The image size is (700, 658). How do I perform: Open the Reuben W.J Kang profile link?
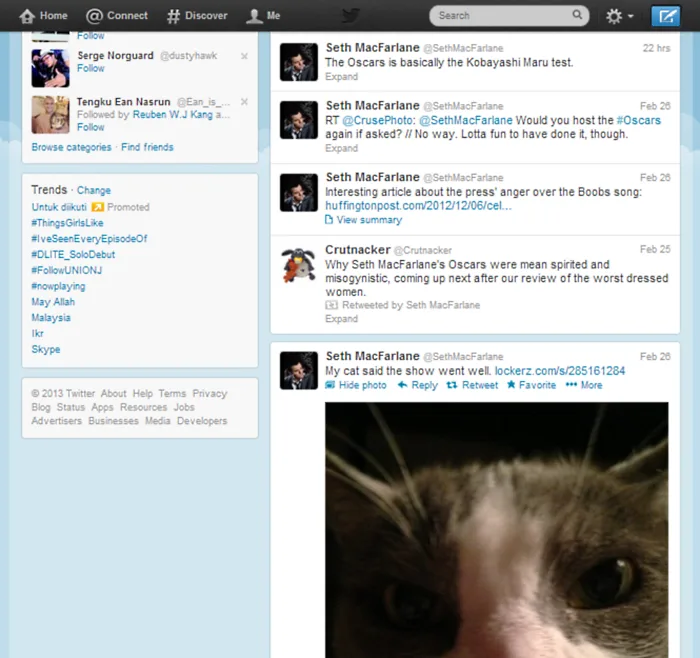pos(173,115)
